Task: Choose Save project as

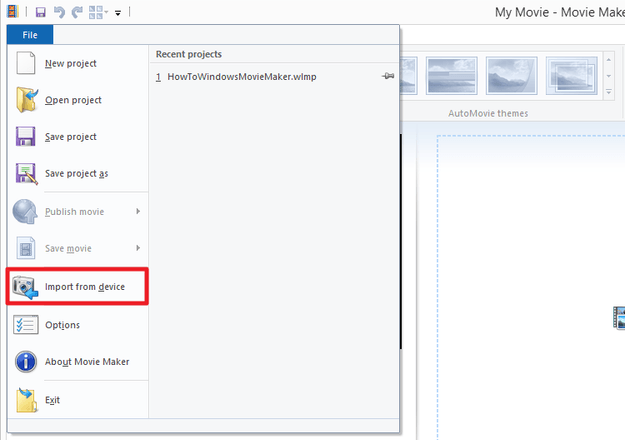Action: point(78,173)
